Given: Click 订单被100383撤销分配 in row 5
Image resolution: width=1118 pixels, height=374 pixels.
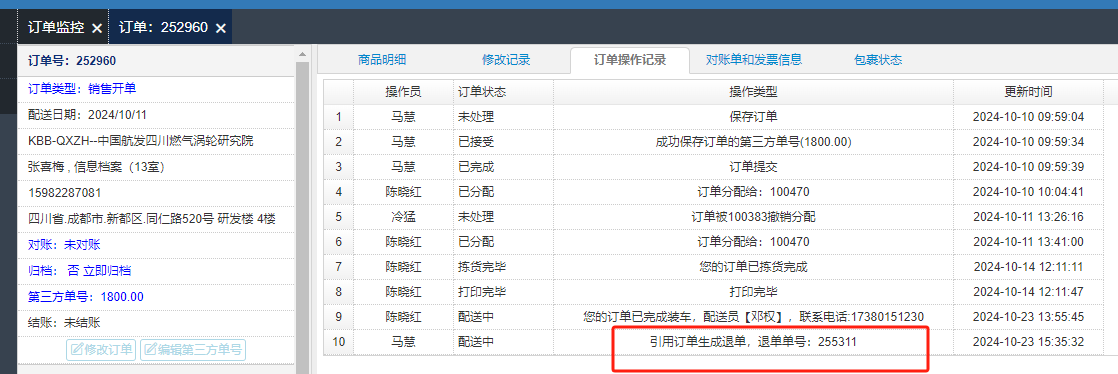Looking at the screenshot, I should [753, 217].
